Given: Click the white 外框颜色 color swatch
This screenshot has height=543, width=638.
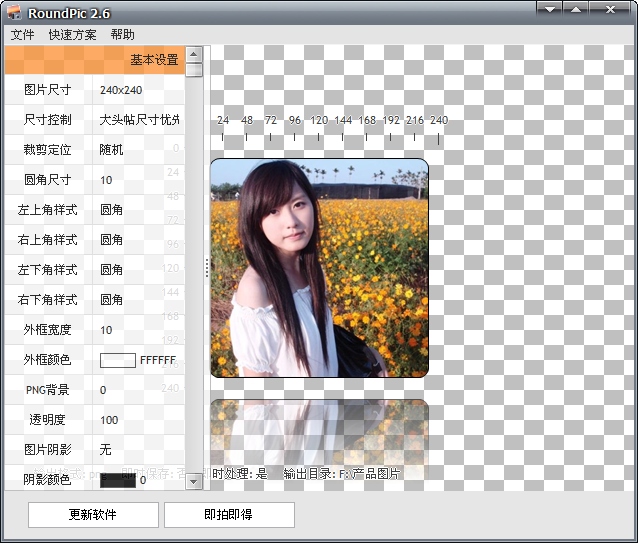Looking at the screenshot, I should (x=118, y=360).
